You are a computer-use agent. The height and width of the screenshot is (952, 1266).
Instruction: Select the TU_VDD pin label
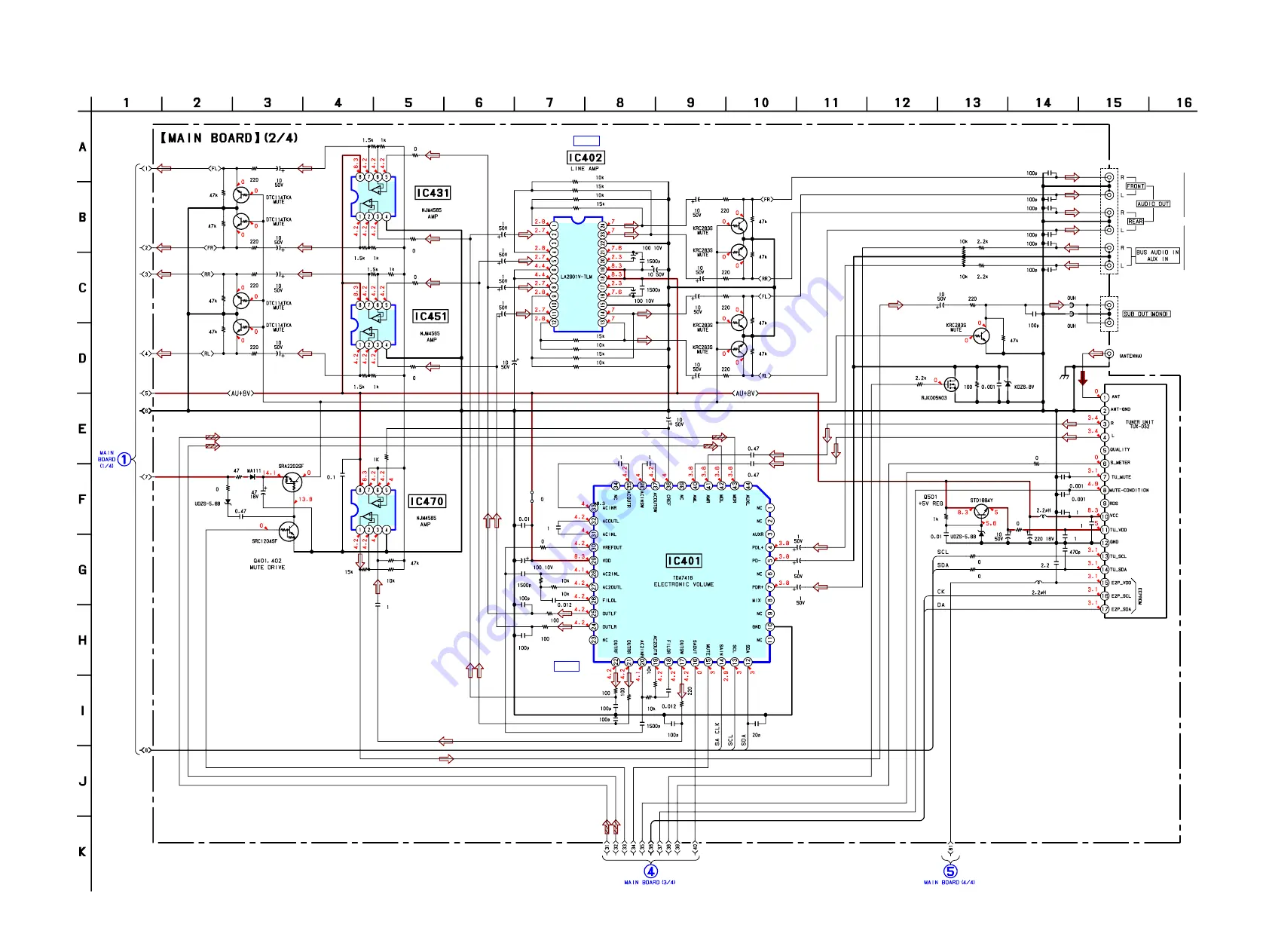click(x=1118, y=530)
